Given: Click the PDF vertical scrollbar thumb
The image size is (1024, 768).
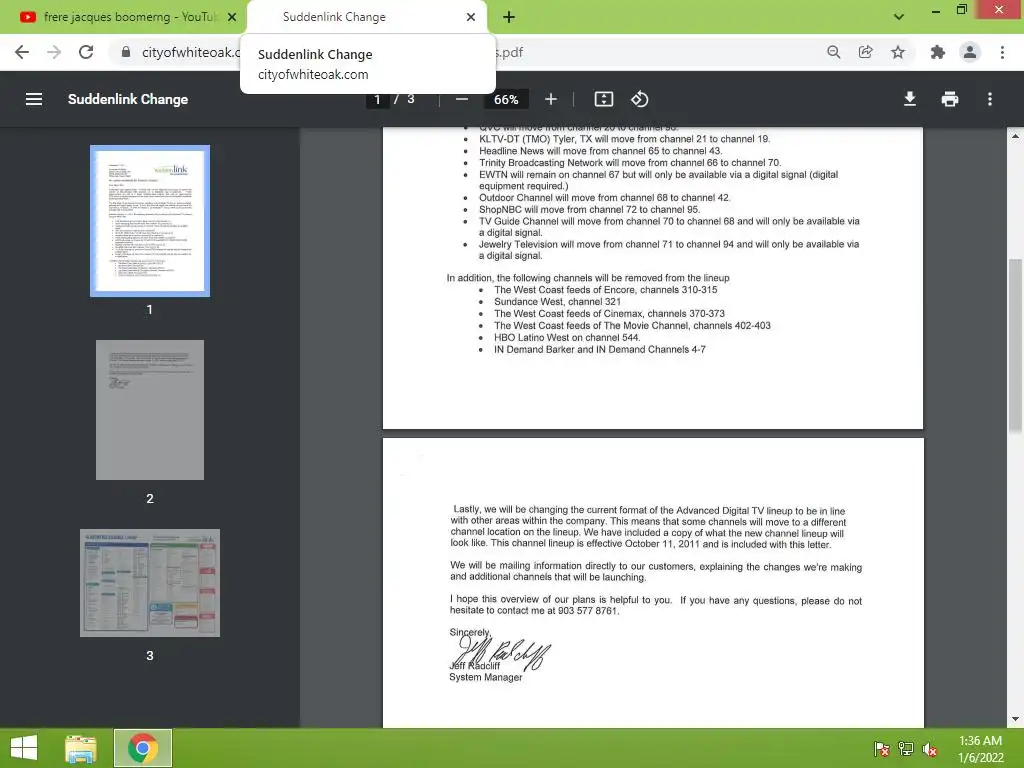Looking at the screenshot, I should click(1015, 345).
